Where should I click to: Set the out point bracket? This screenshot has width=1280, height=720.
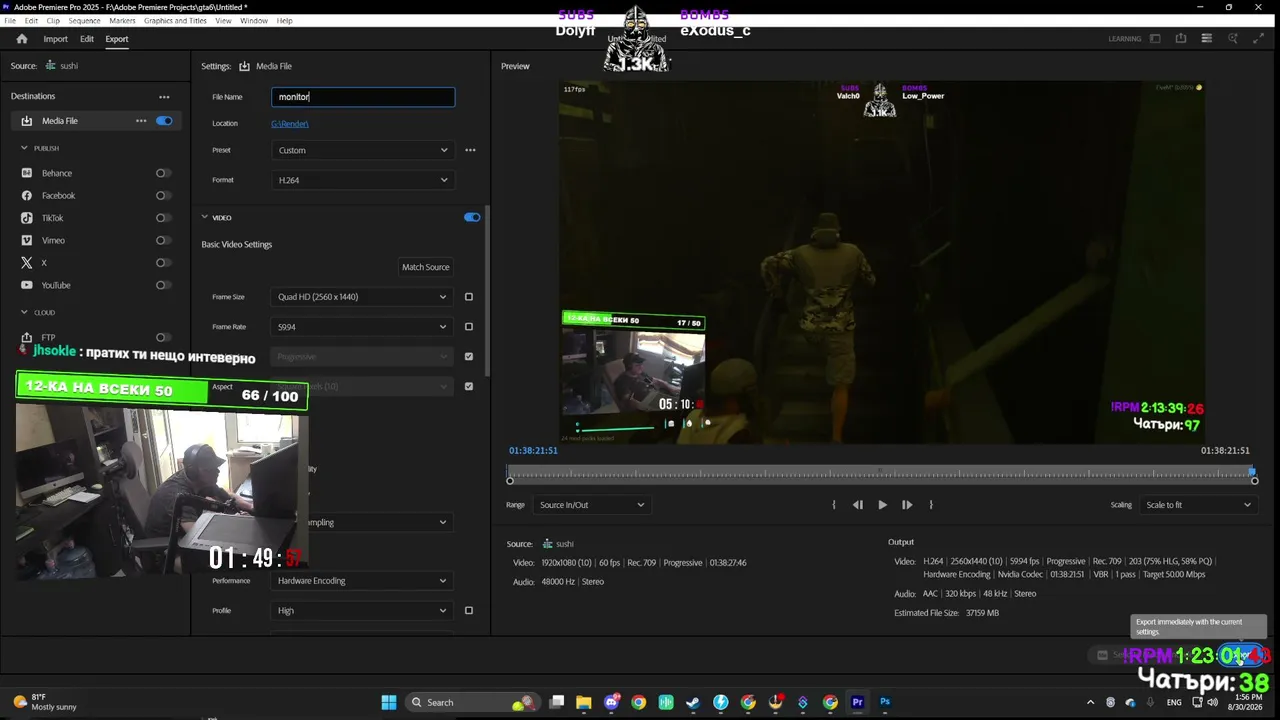coord(931,505)
